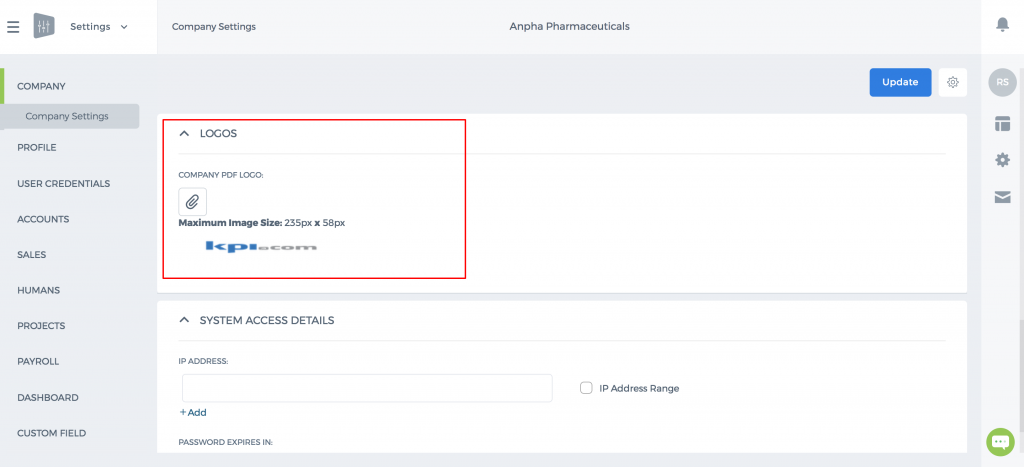
Task: Collapse the LOGOS section
Action: 184,133
